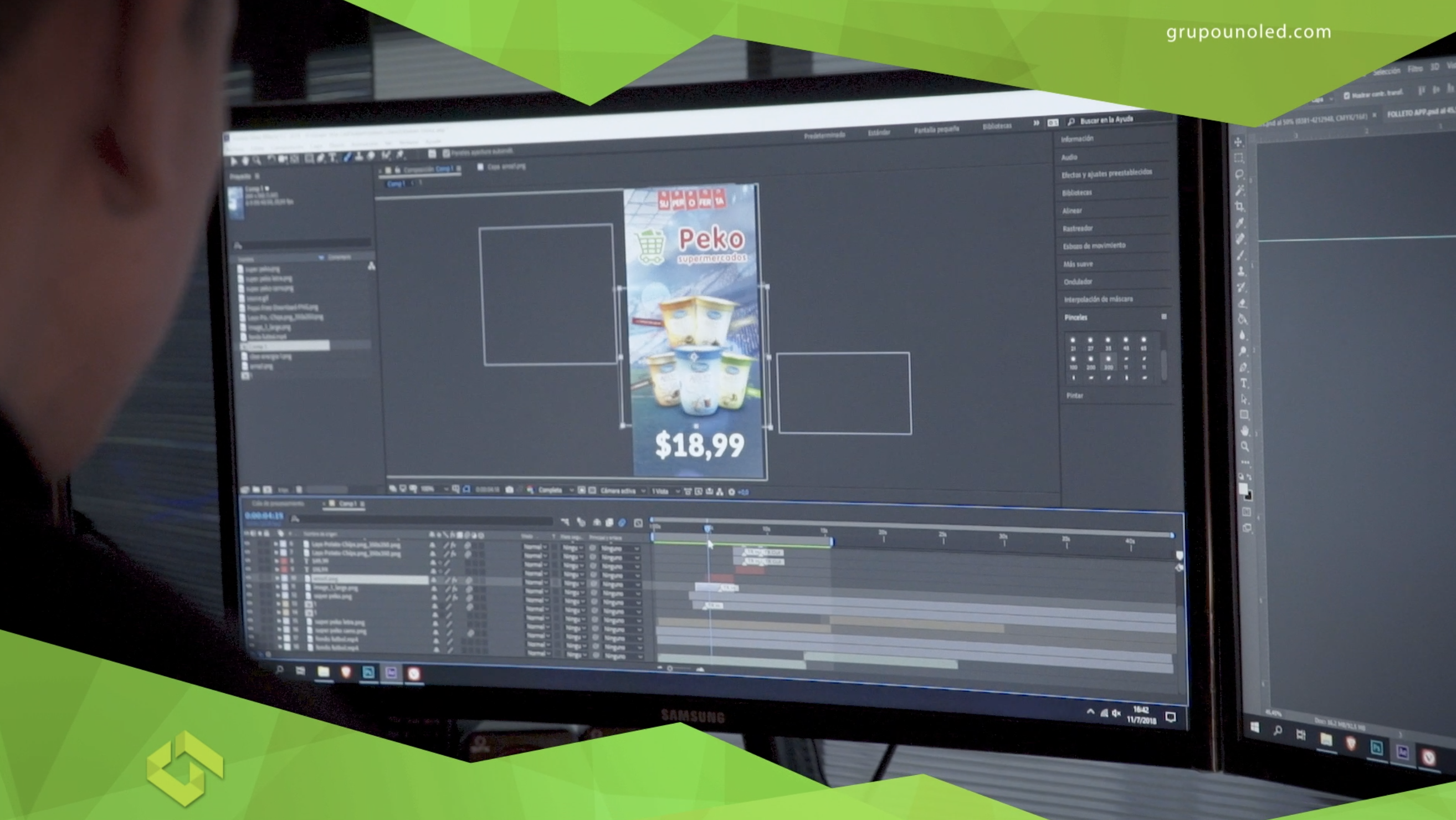Expand the workspace overflow double-arrow menu
1456x820 pixels.
(x=1036, y=122)
